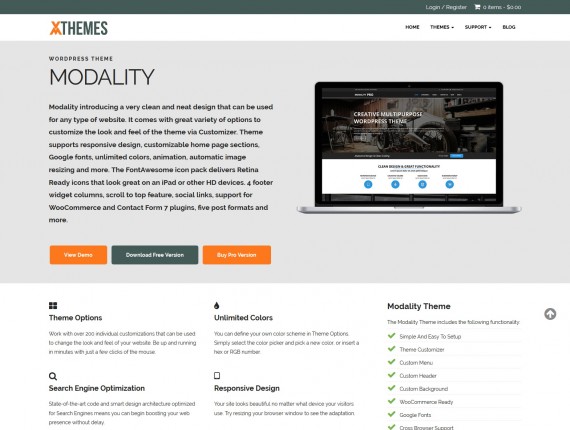This screenshot has height=430, width=570.
Task: Click checkmark beside Custom Menu
Action: 392,362
